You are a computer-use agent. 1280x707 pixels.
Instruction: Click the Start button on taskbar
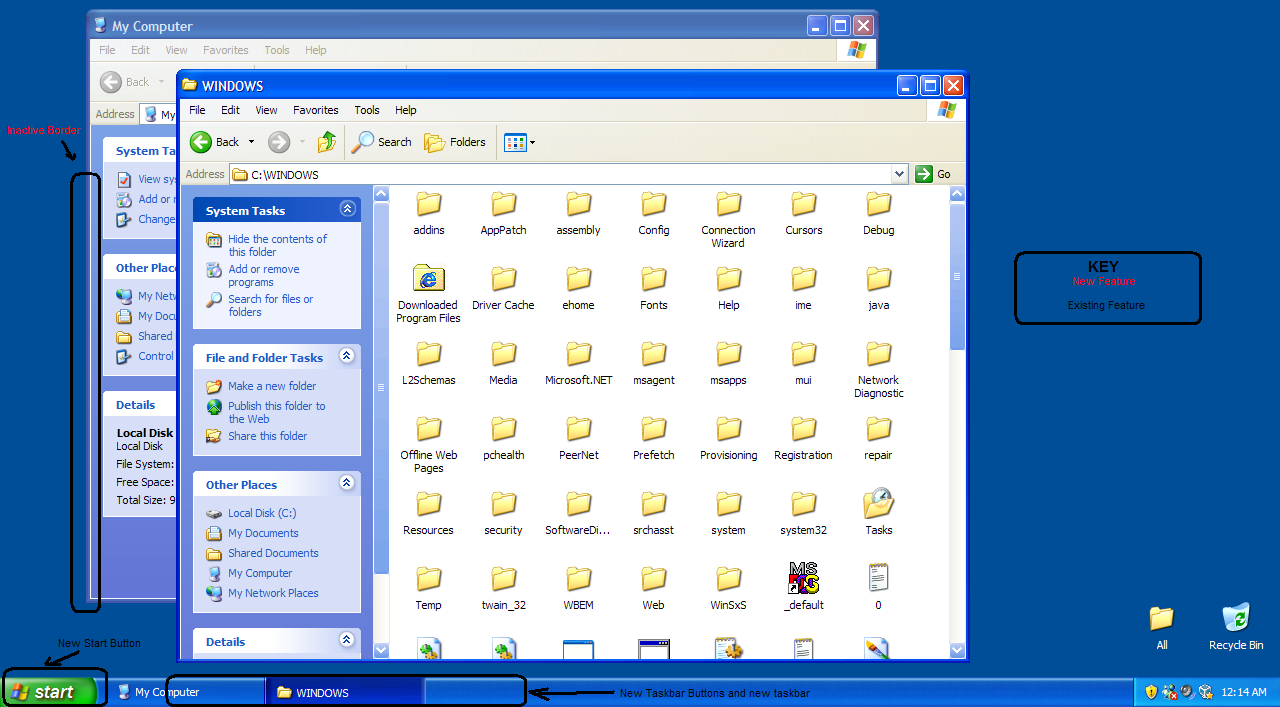(50, 692)
